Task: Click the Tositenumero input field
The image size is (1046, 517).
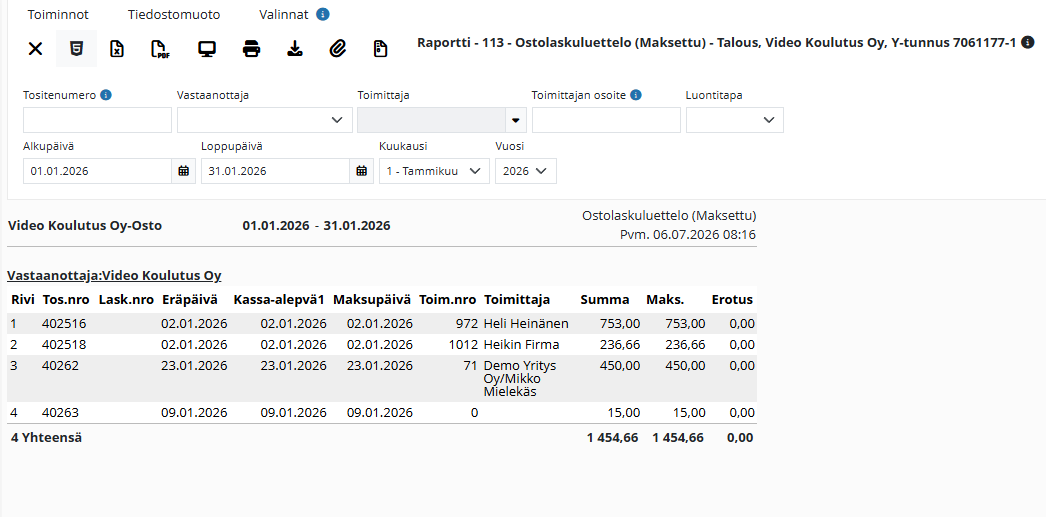Action: pos(97,120)
